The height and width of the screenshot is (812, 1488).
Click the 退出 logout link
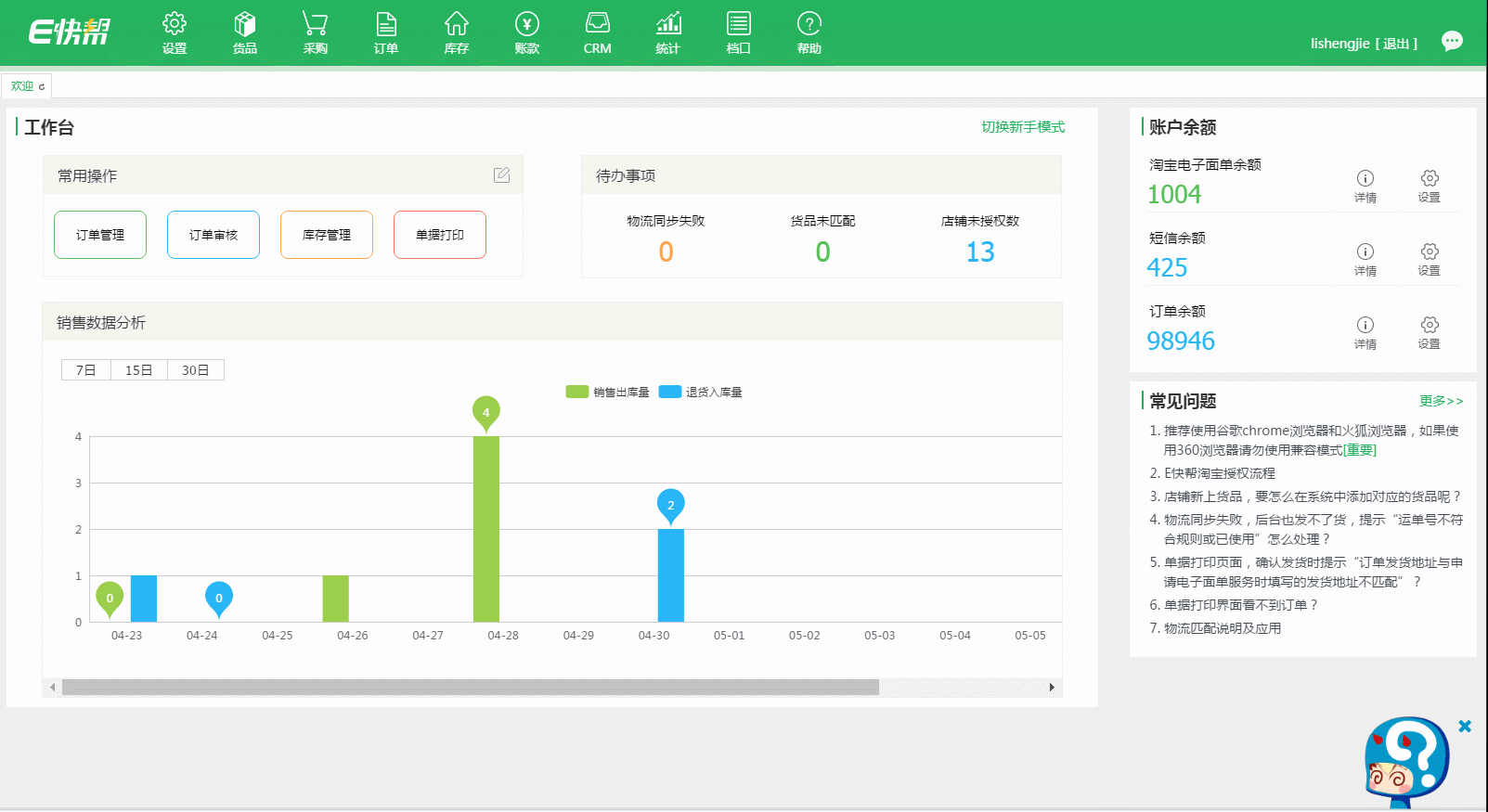(x=1396, y=44)
